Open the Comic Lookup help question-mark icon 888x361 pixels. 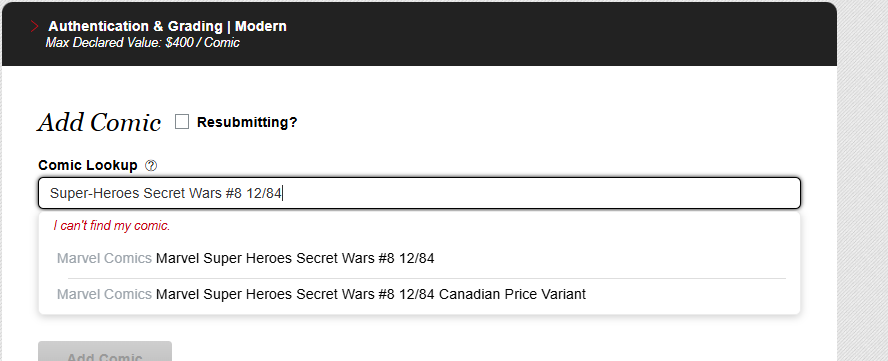[151, 165]
